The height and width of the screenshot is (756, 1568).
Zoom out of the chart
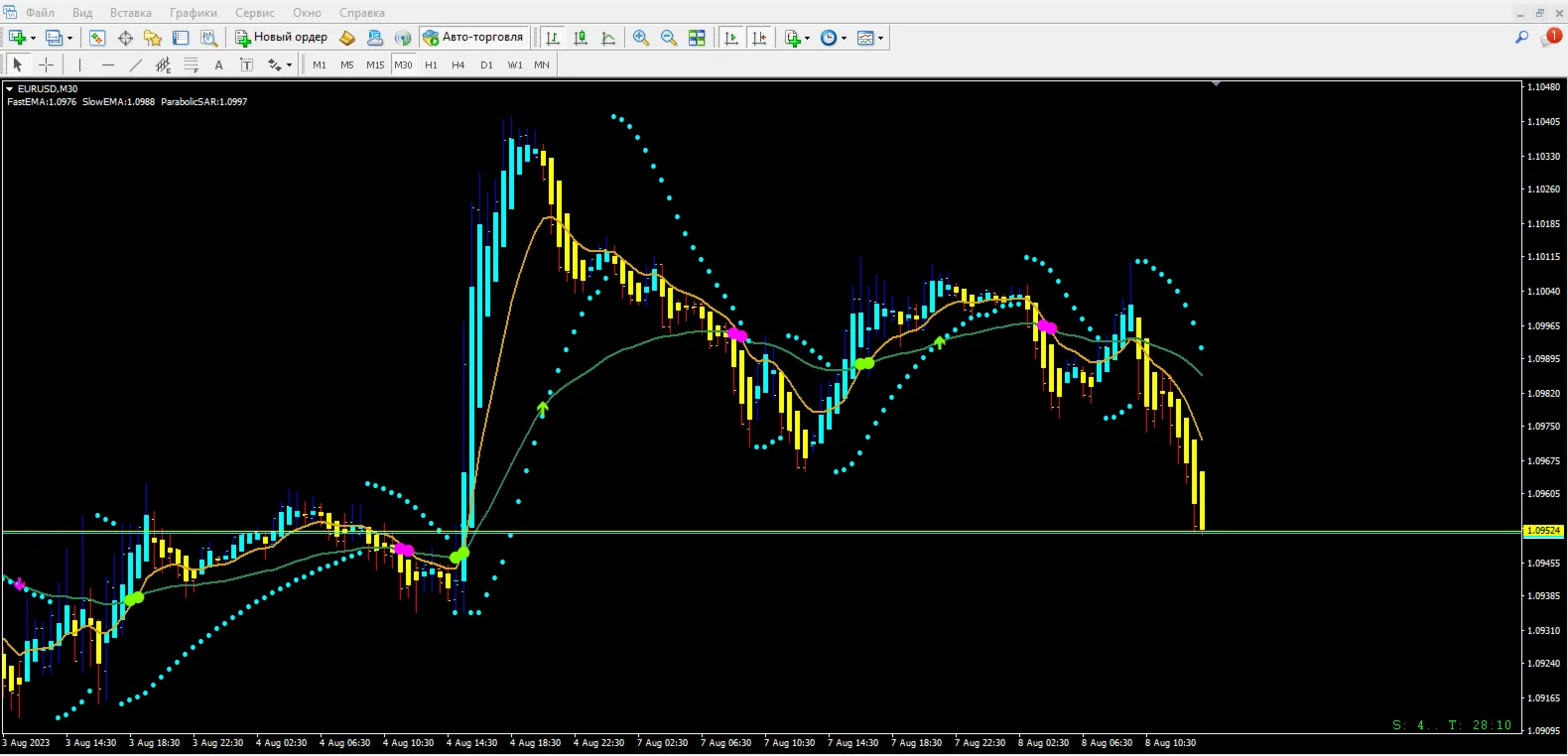tap(669, 38)
